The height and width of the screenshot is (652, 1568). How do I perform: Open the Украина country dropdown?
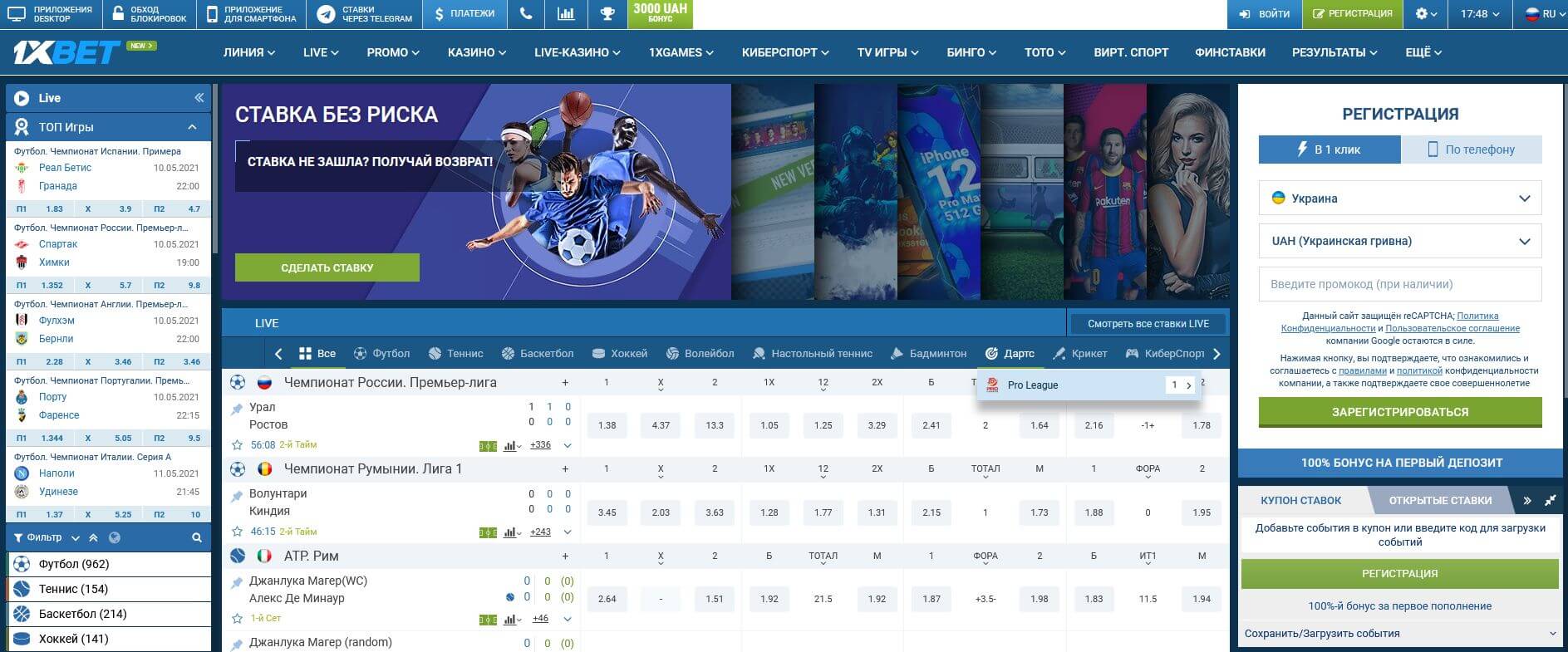click(1399, 199)
